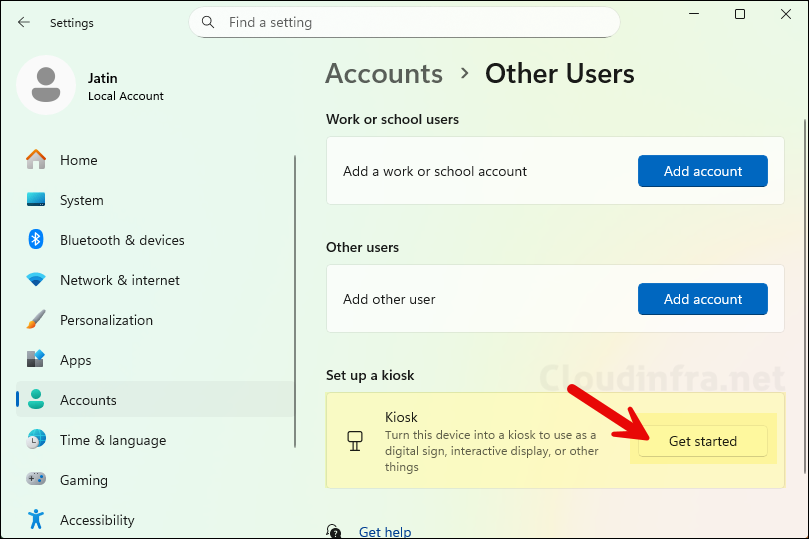Click the Bluetooth & devices icon
Viewport: 809px width, 539px height.
pyautogui.click(x=36, y=240)
